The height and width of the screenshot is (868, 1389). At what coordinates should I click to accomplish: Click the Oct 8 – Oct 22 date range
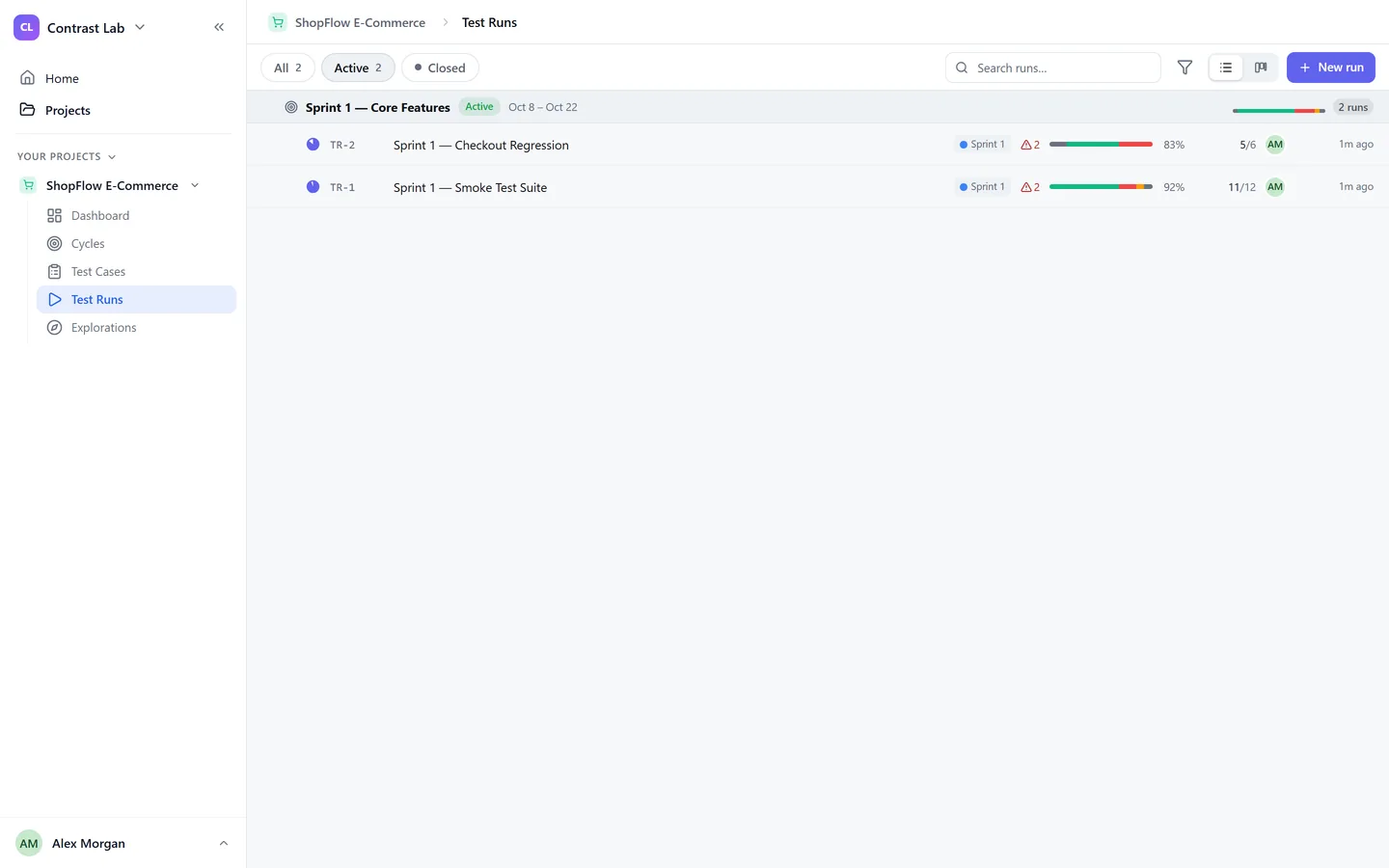point(543,107)
